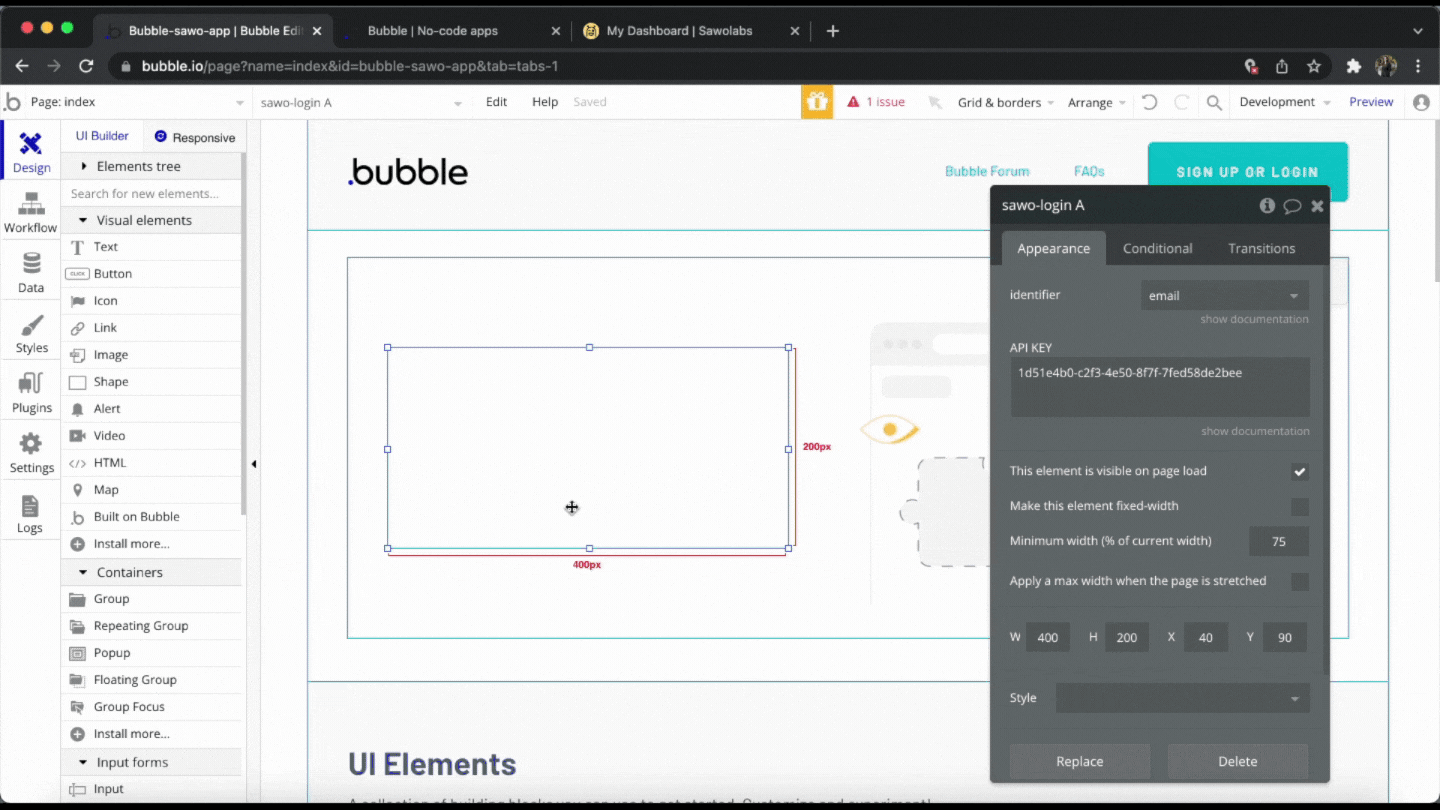Select the Image element
Screen dimensions: 1440x810
[152, 354]
